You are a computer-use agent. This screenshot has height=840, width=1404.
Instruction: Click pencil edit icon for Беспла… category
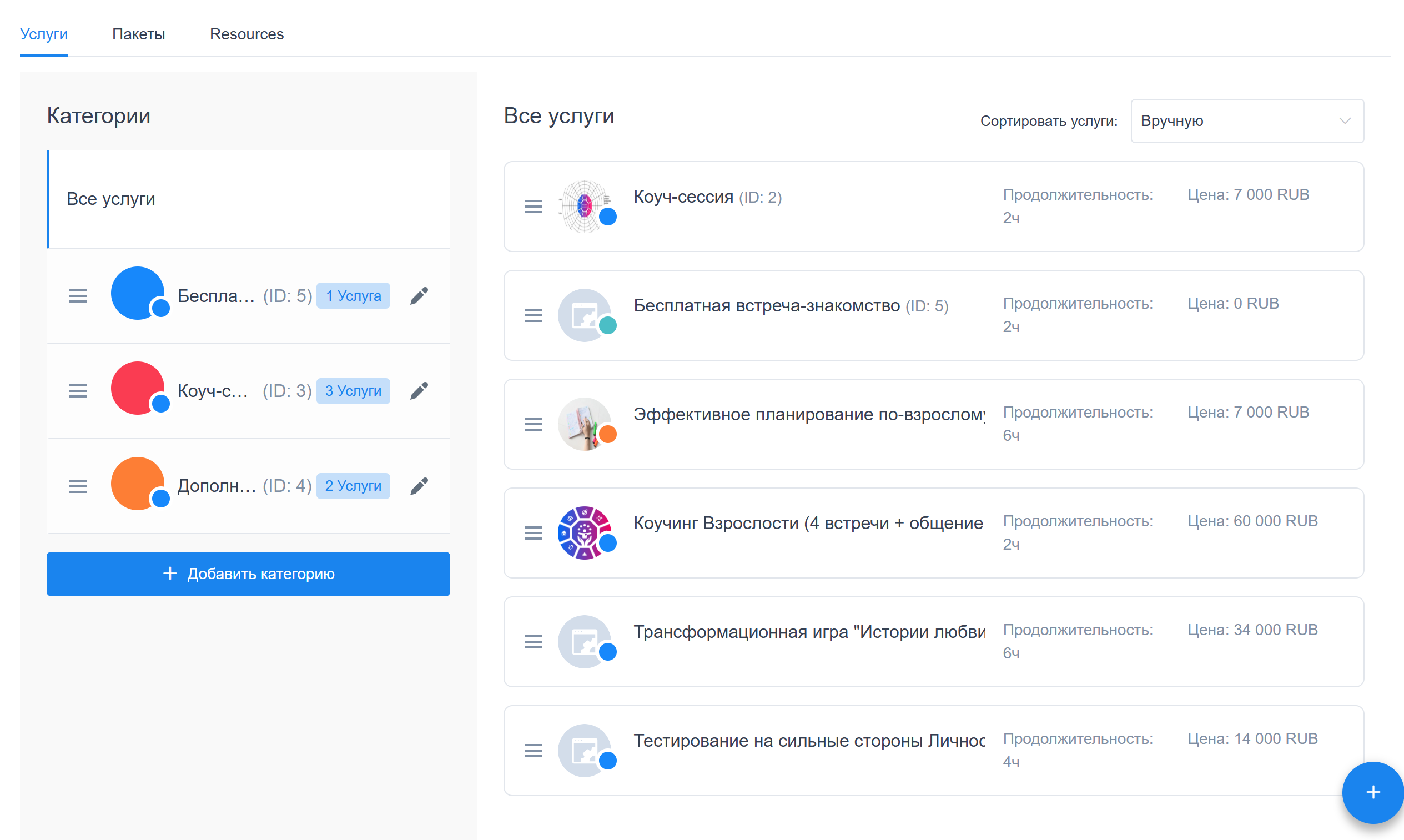(419, 295)
